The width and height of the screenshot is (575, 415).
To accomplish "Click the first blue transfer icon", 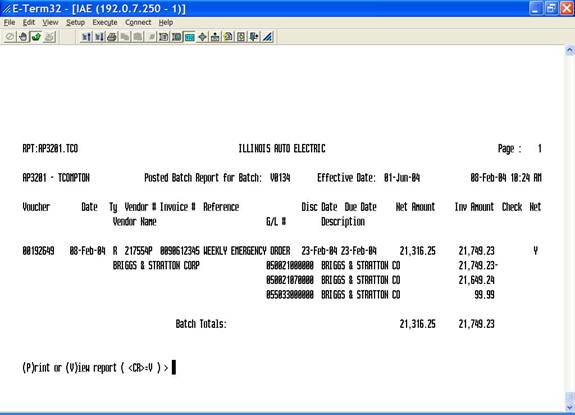I will (x=86, y=37).
